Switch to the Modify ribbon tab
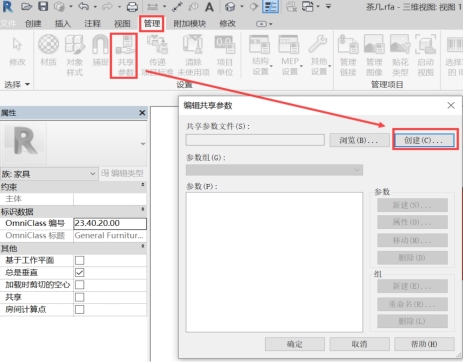Image resolution: width=463 pixels, height=362 pixels. pos(228,24)
